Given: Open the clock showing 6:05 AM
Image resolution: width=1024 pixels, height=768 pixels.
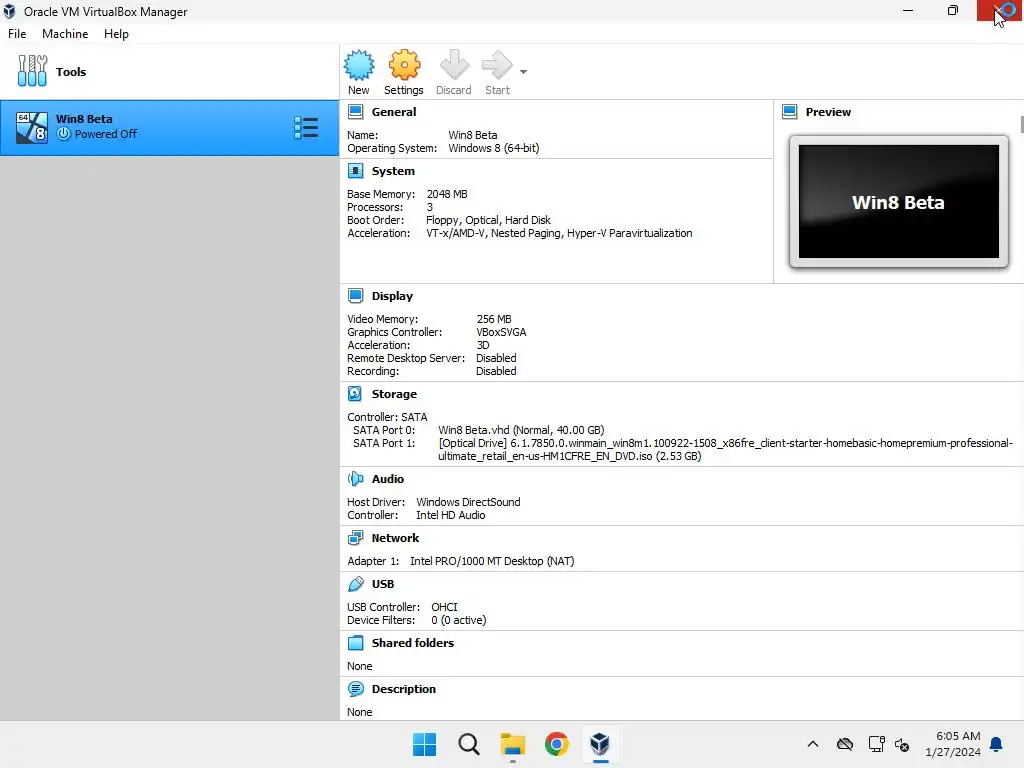Looking at the screenshot, I should pos(953,744).
